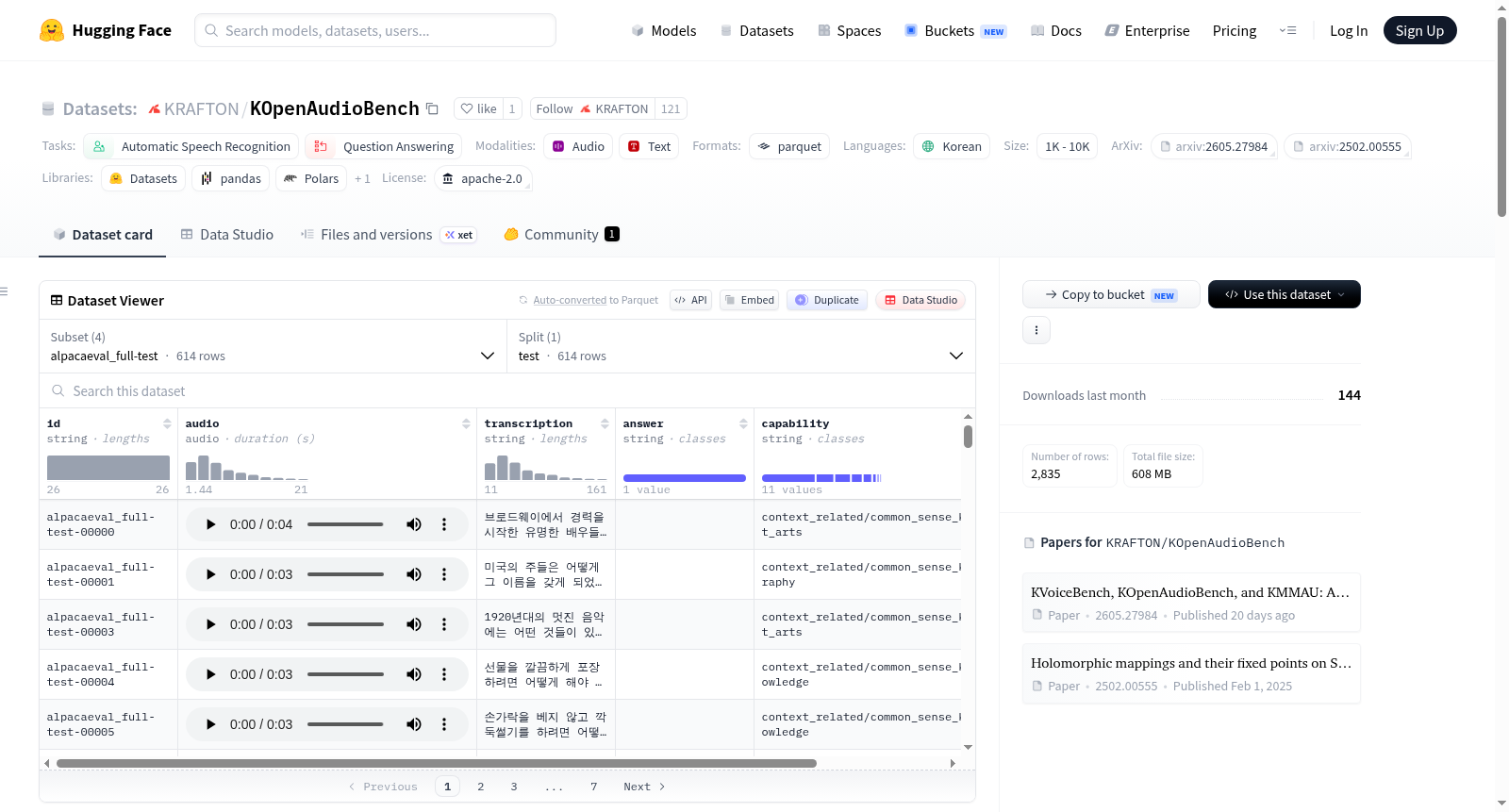This screenshot has height=812, width=1509.
Task: Click the Duplicate button
Action: (827, 300)
